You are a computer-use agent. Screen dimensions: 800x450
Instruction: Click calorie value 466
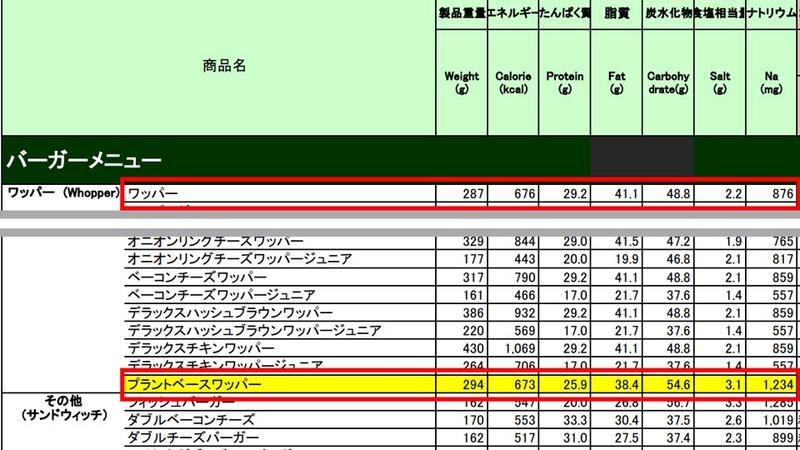(524, 295)
